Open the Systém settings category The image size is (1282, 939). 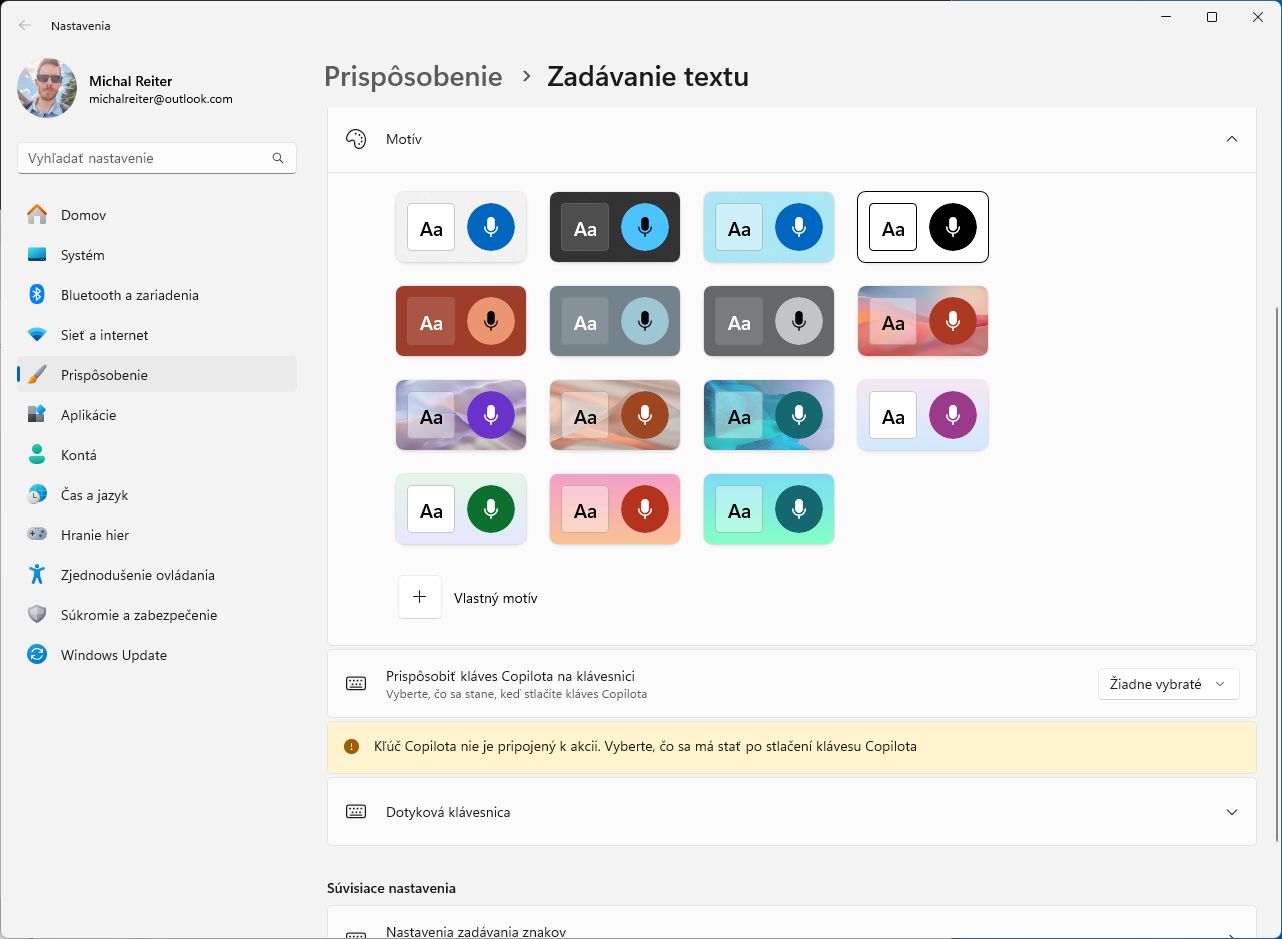point(82,255)
